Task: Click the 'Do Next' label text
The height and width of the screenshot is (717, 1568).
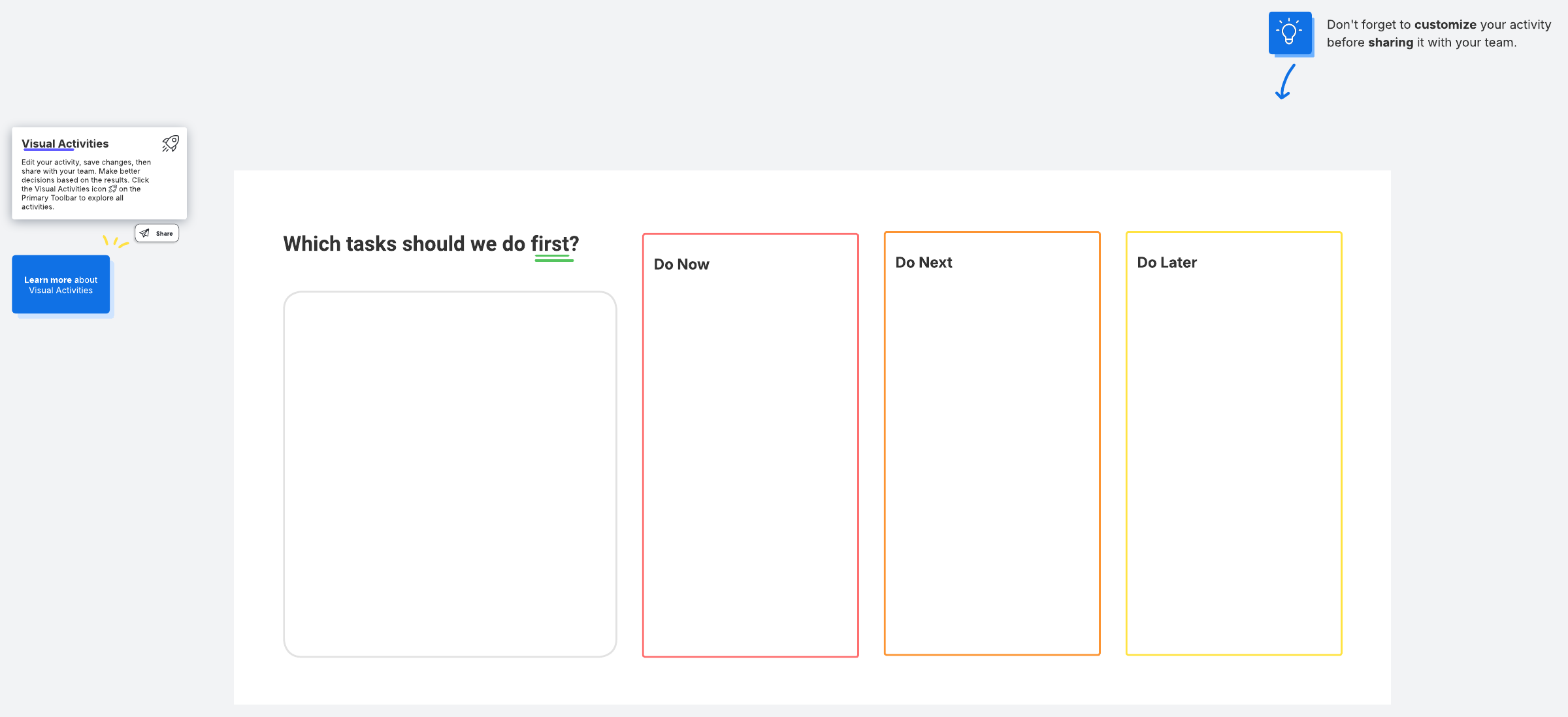Action: coord(923,263)
